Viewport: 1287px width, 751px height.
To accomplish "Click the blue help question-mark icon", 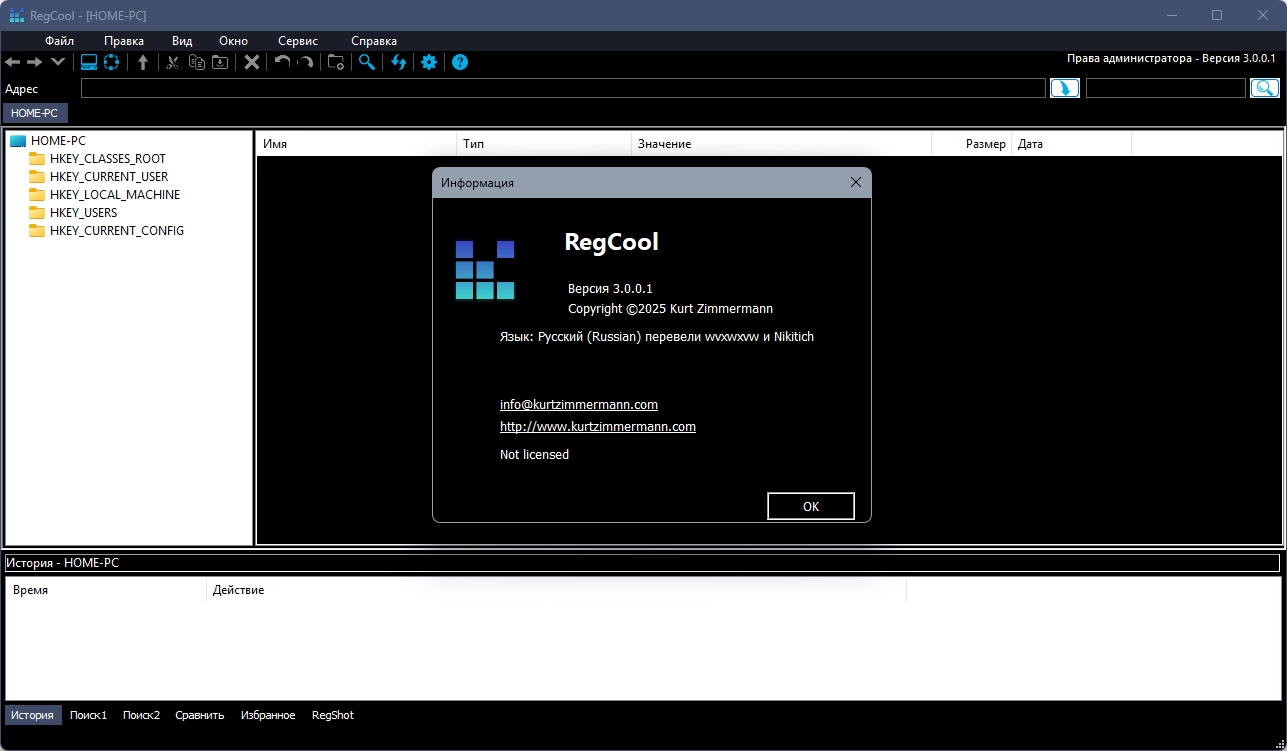I will [460, 62].
